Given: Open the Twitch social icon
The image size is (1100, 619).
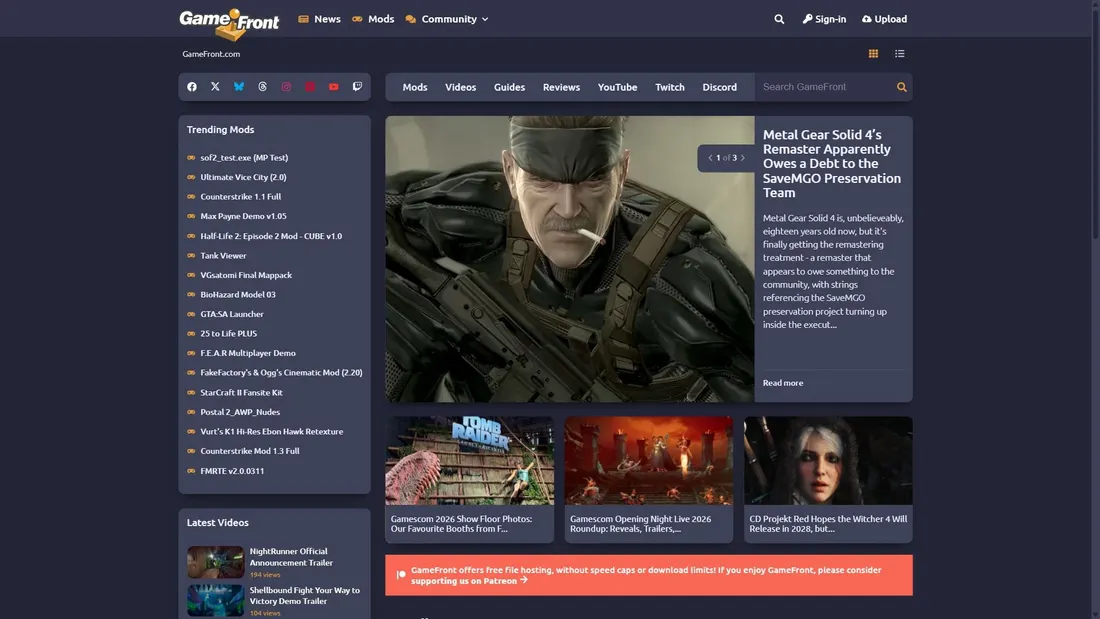Looking at the screenshot, I should (357, 87).
